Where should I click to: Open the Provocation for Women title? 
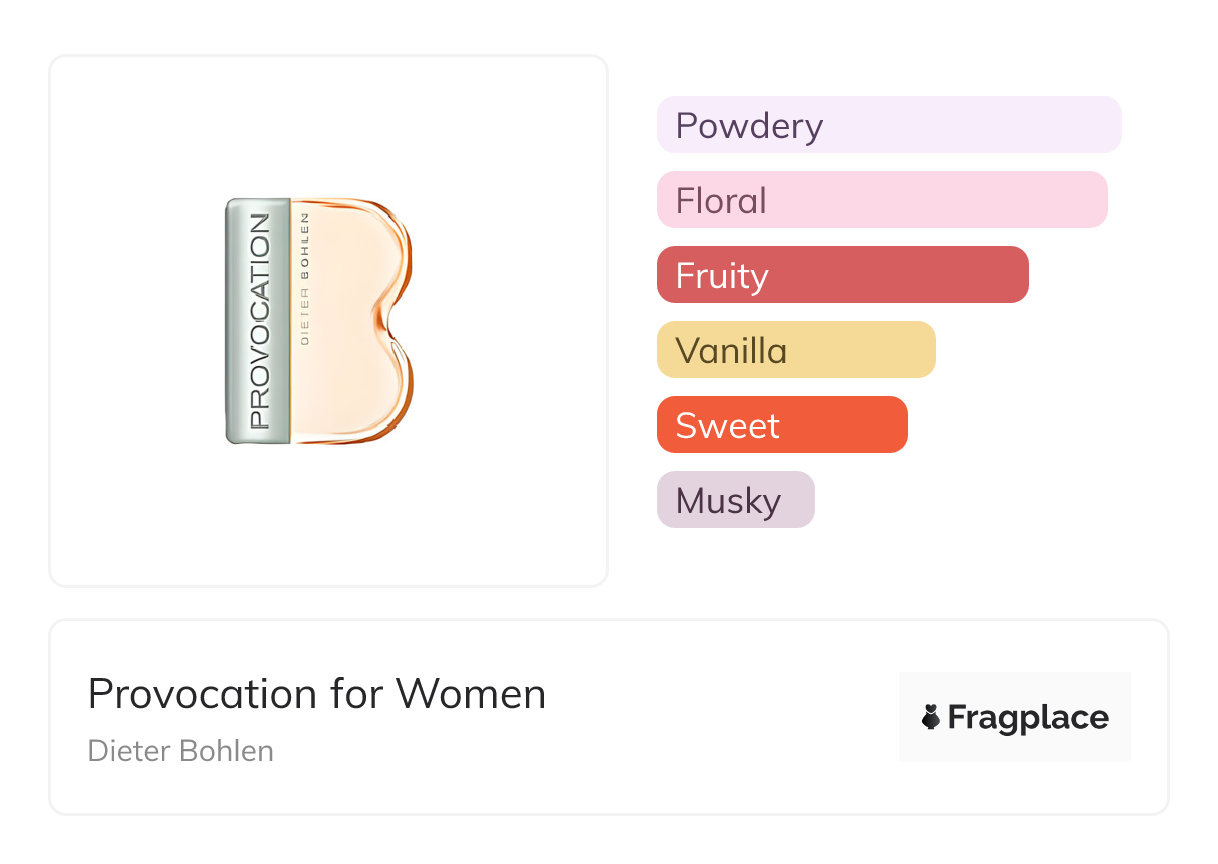(317, 693)
